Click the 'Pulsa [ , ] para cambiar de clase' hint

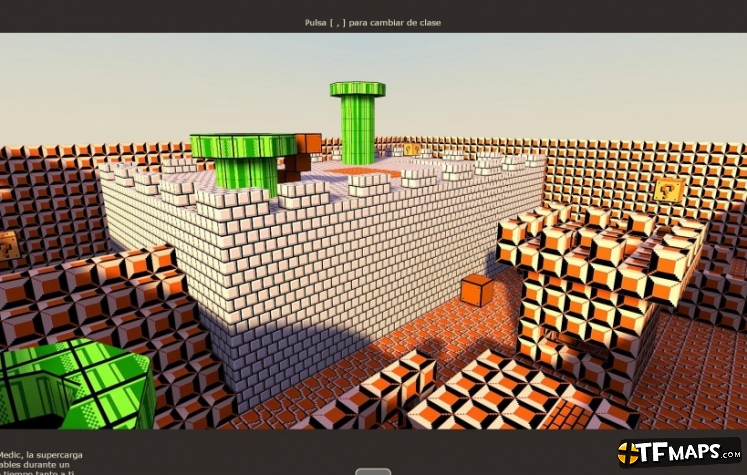(373, 22)
